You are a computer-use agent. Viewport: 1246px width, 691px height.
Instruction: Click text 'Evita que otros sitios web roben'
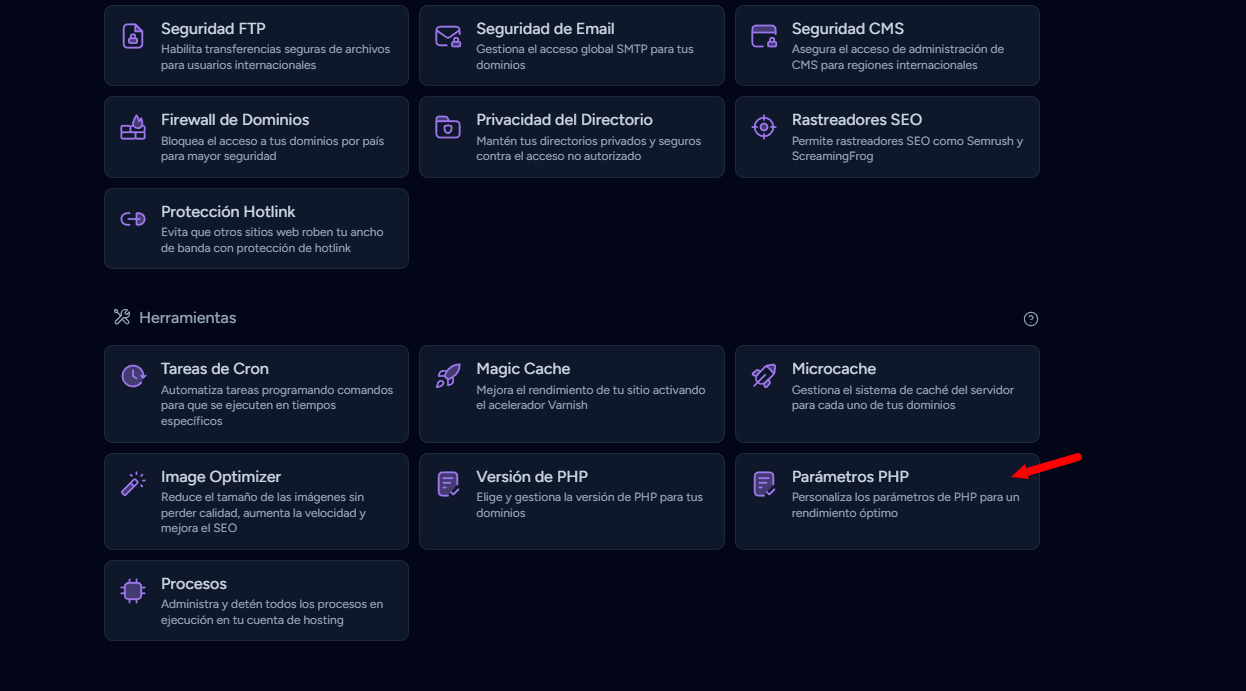[x=247, y=232]
